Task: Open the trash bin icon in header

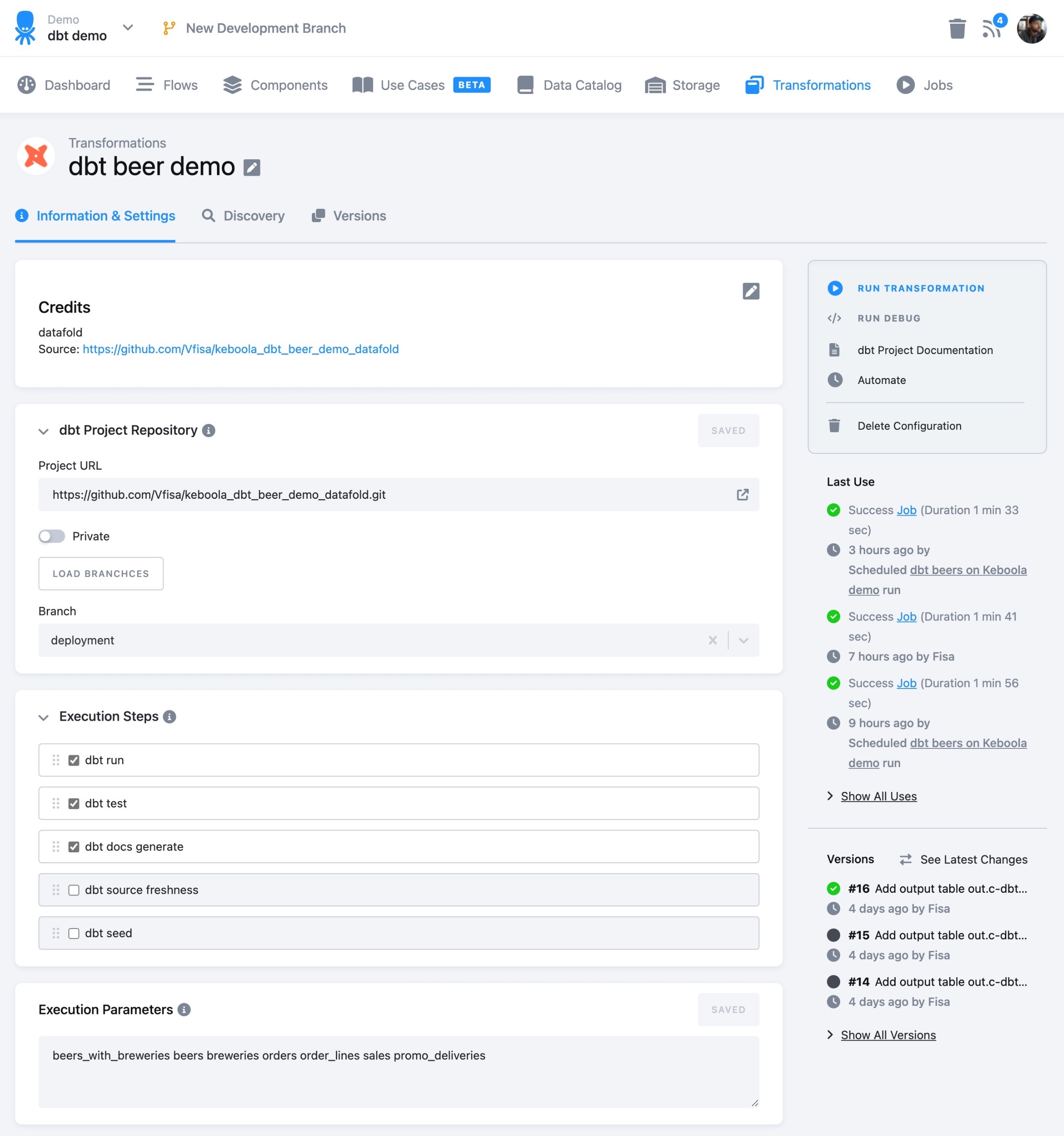Action: [957, 29]
